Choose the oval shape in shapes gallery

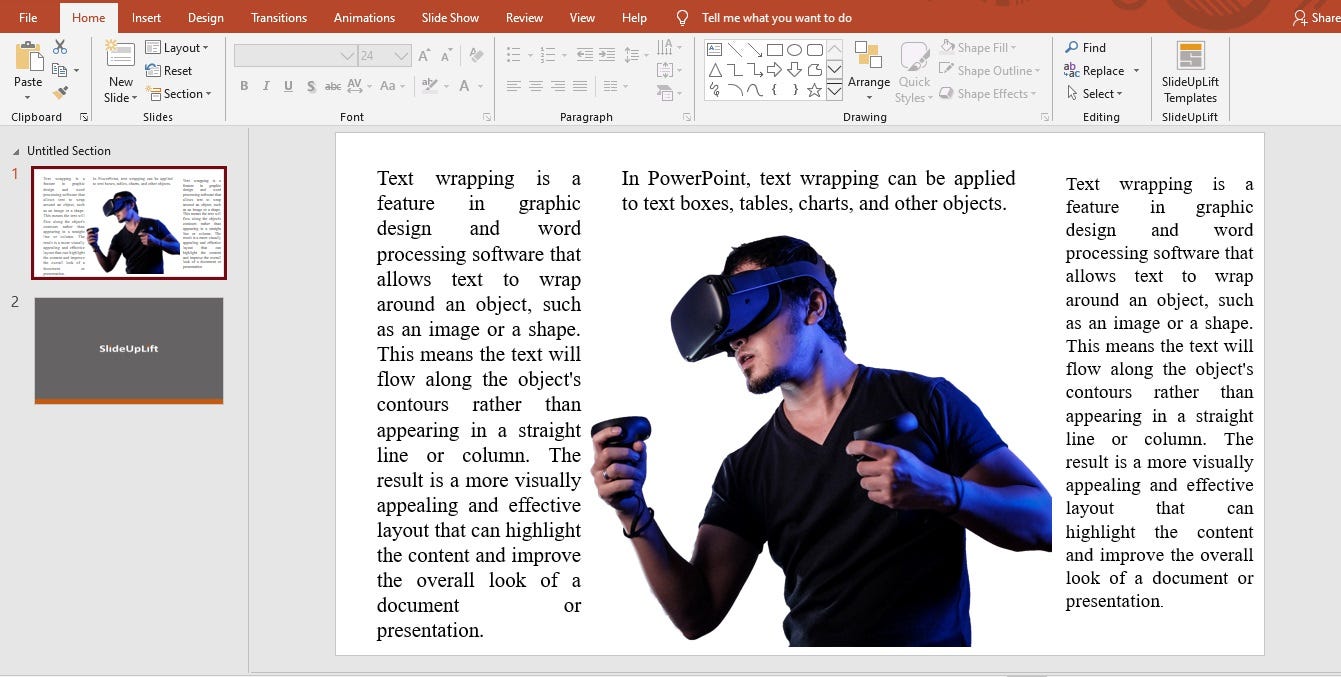point(794,49)
